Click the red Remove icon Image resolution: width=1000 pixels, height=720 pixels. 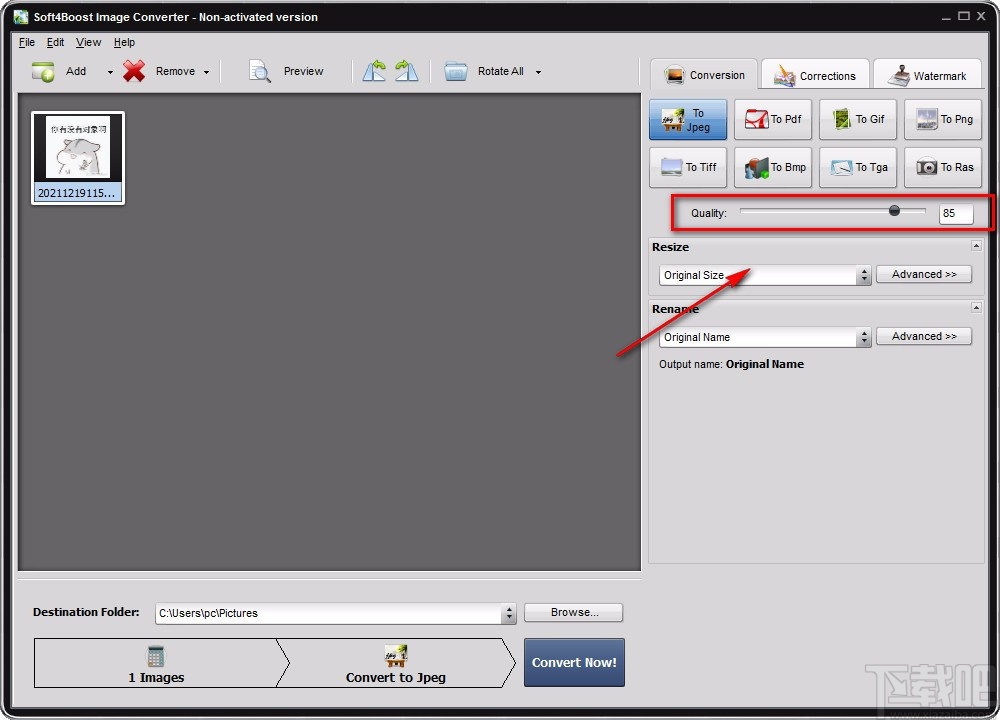point(134,71)
